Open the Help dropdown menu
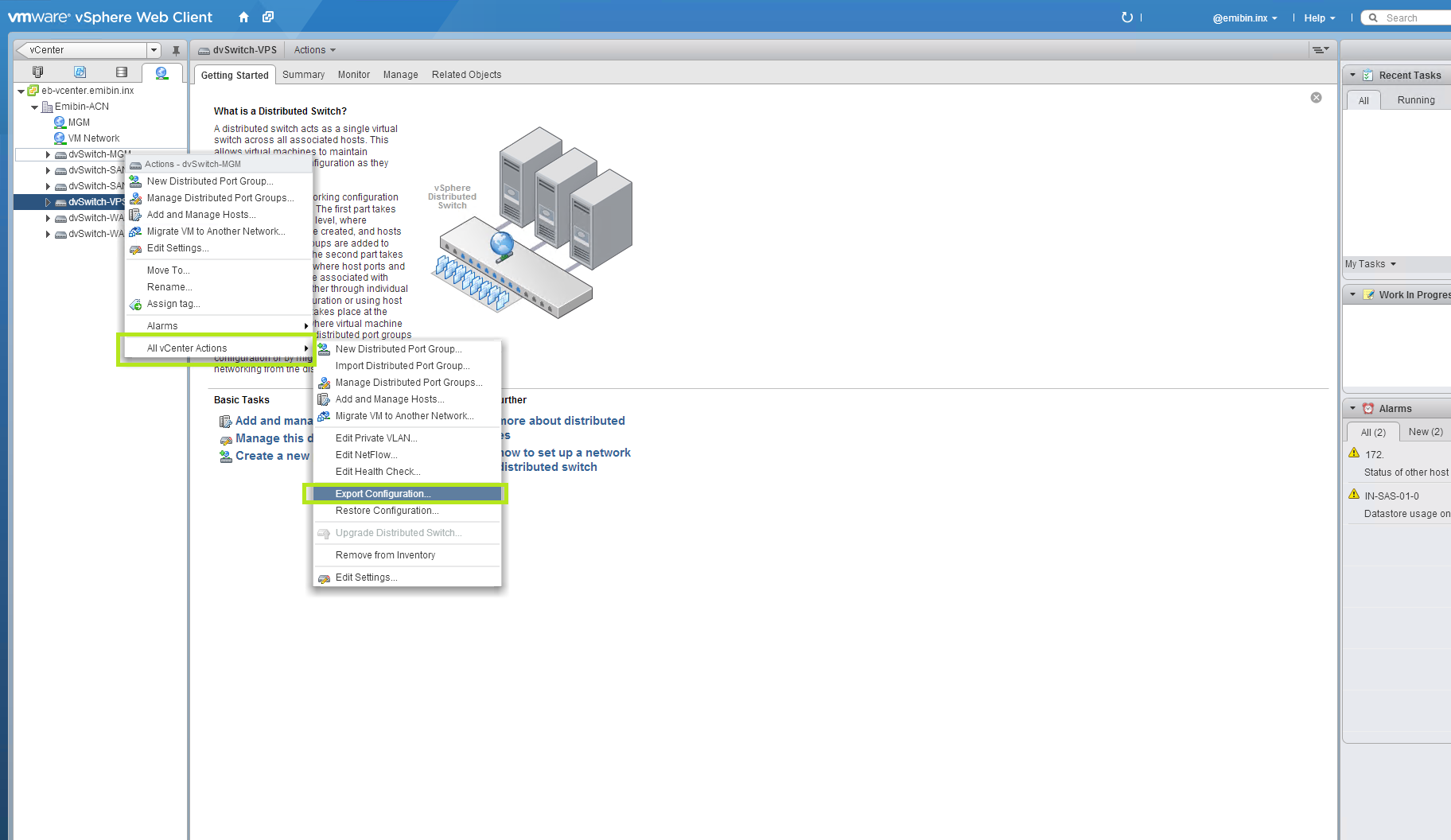Screen dimensions: 1451x840 click(1320, 17)
